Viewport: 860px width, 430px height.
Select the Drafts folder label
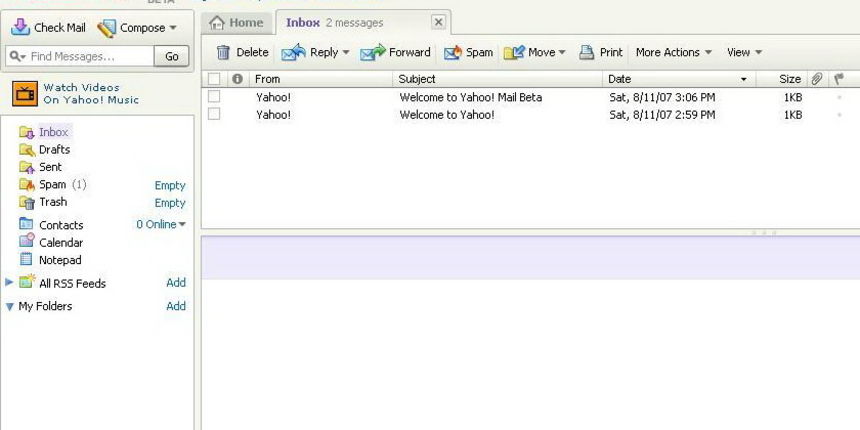click(54, 150)
